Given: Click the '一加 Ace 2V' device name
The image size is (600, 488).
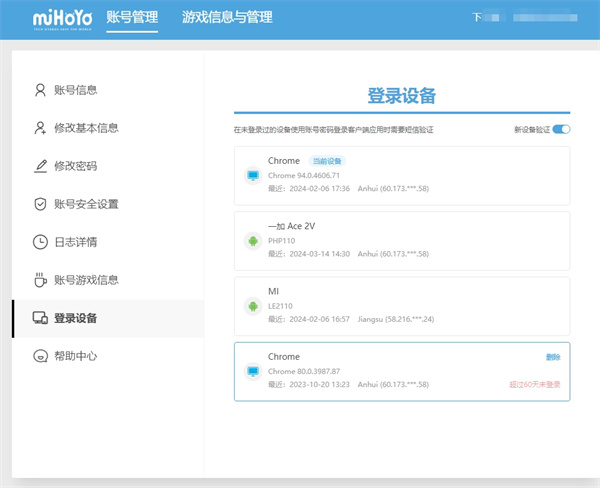Looking at the screenshot, I should point(292,226).
